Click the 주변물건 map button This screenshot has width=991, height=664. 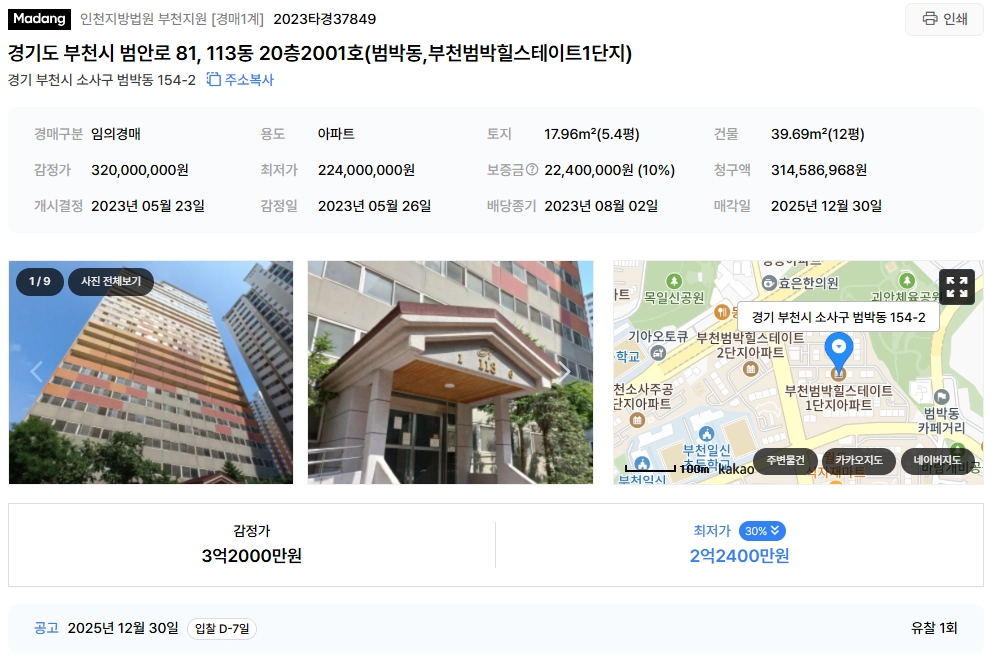click(786, 460)
